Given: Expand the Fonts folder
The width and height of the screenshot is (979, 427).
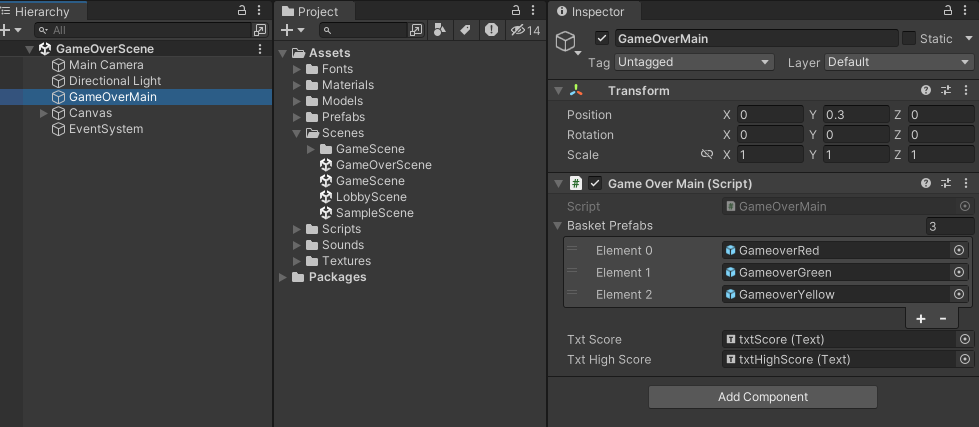Looking at the screenshot, I should [297, 69].
